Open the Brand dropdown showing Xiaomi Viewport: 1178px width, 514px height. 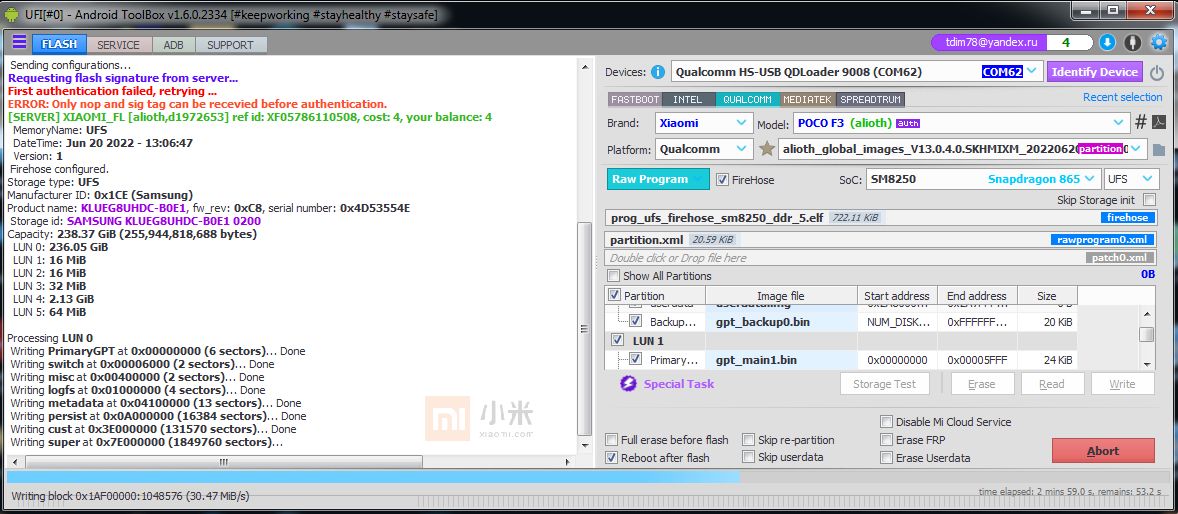click(x=703, y=122)
